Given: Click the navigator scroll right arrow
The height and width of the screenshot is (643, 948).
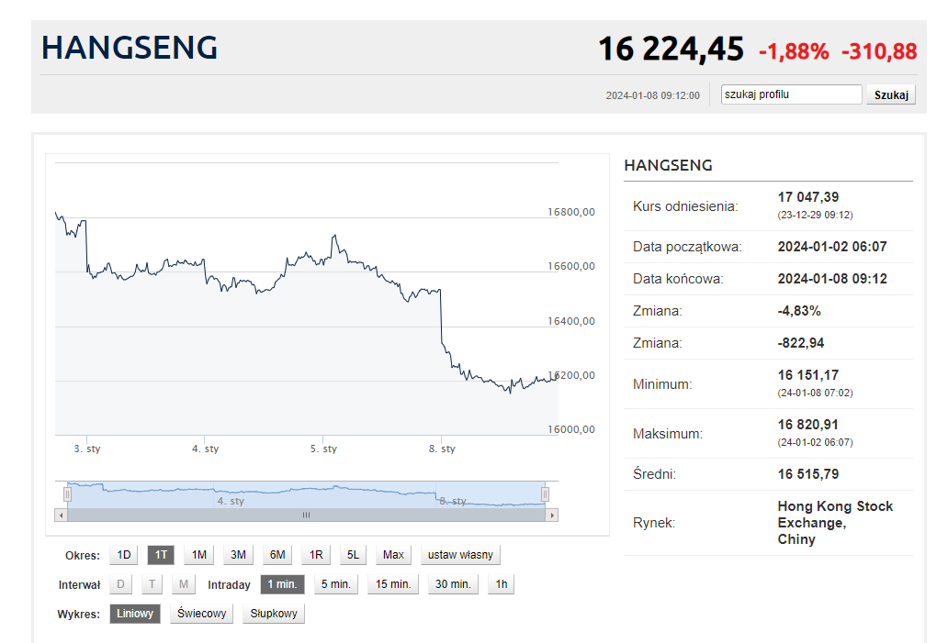Looking at the screenshot, I should pos(552,515).
